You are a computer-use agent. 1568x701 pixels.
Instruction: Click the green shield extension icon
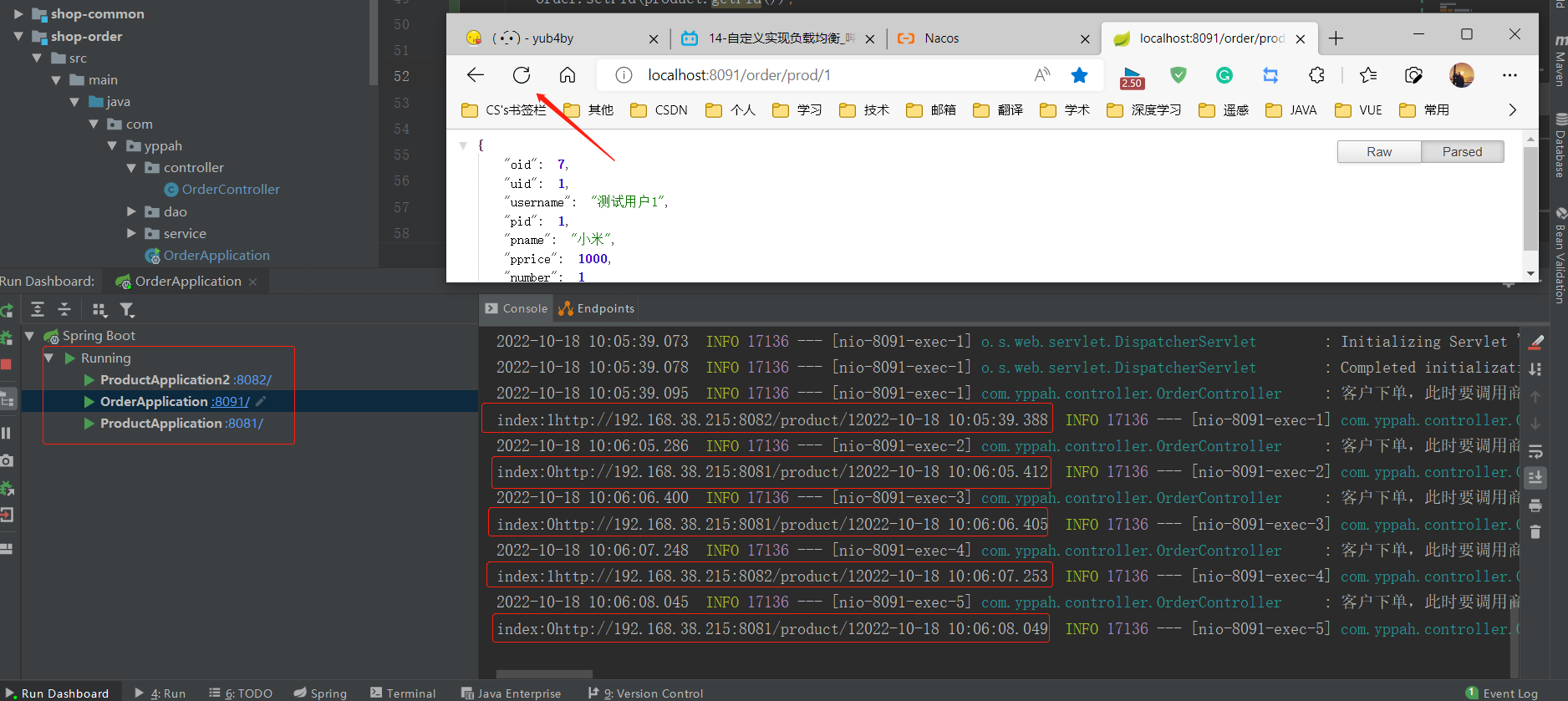(x=1179, y=75)
